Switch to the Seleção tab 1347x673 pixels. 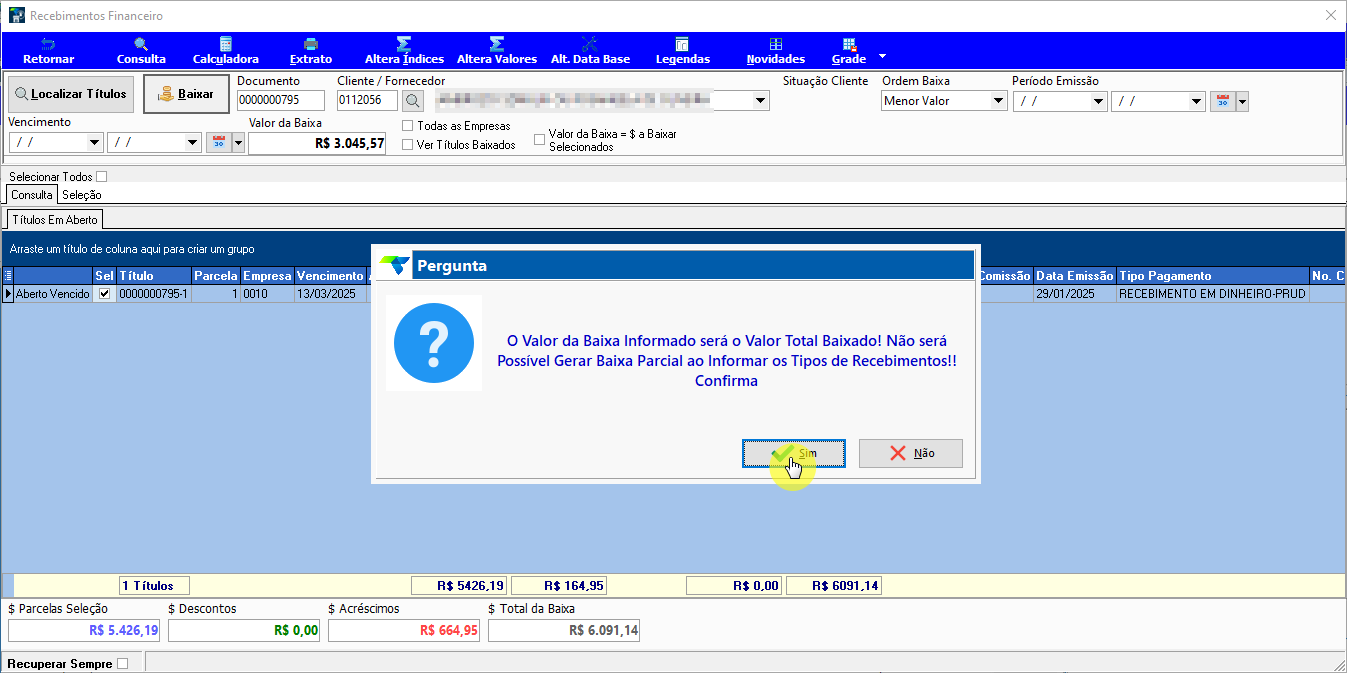pos(82,195)
